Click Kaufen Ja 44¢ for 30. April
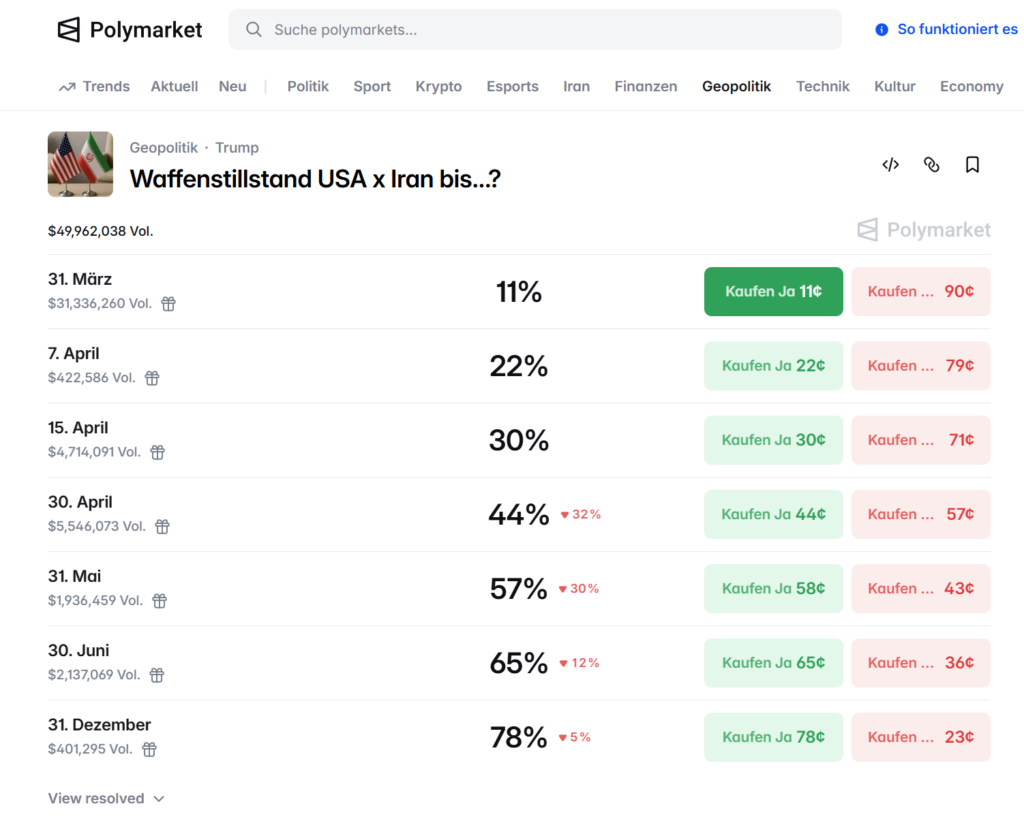This screenshot has width=1024, height=834. 773,514
